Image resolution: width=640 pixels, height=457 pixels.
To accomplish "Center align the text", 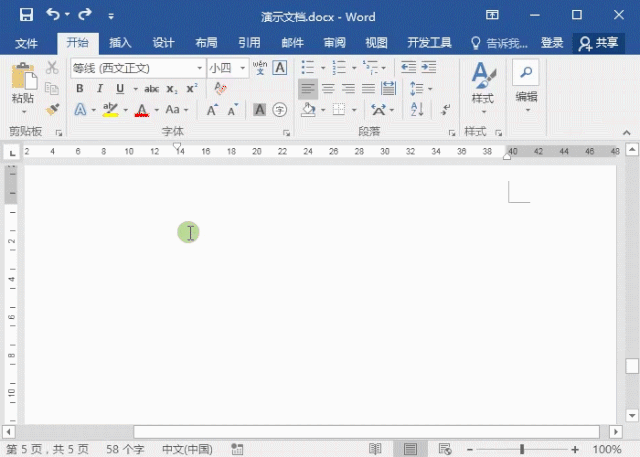I will (328, 89).
